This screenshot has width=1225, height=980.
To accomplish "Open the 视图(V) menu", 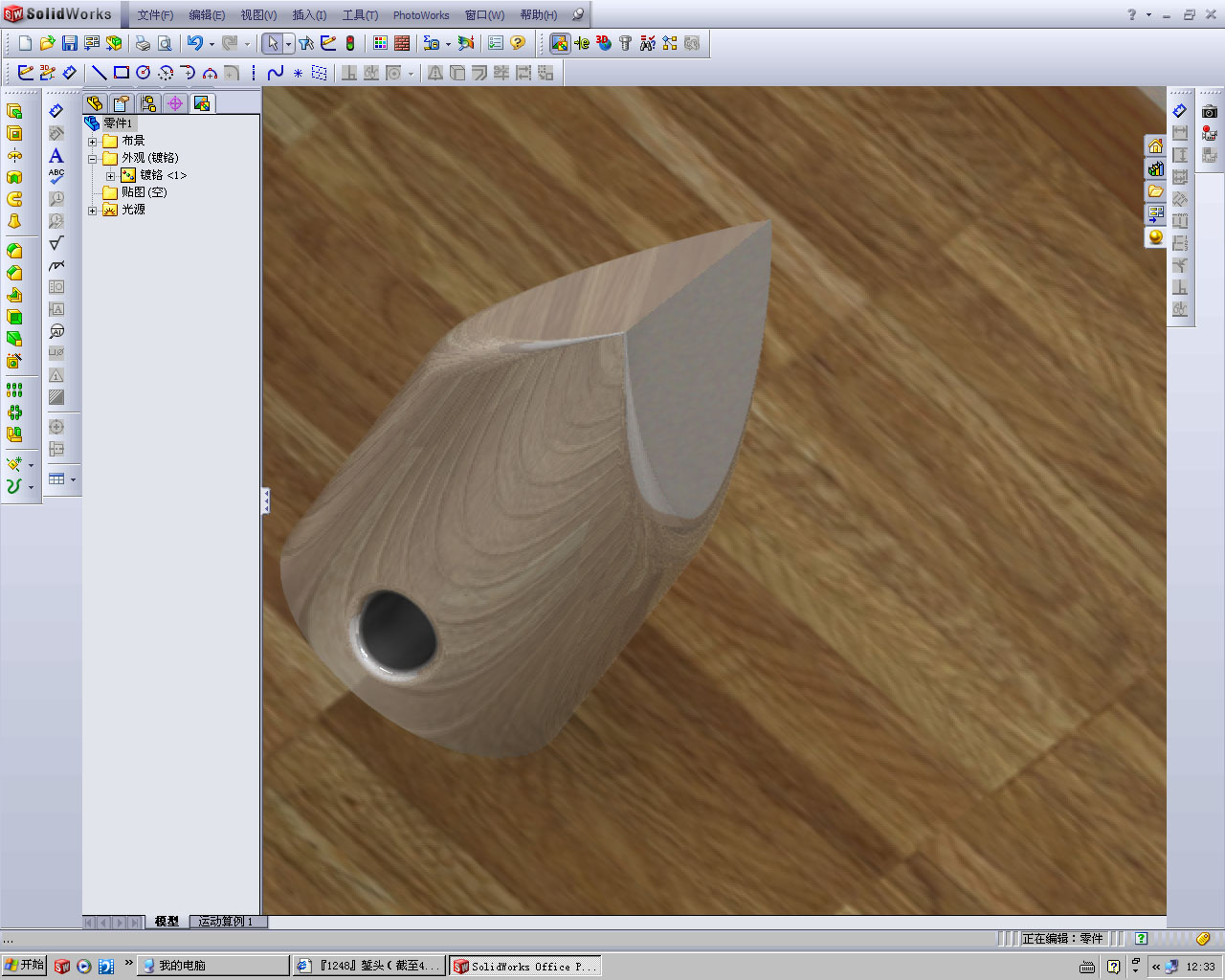I will (x=258, y=15).
